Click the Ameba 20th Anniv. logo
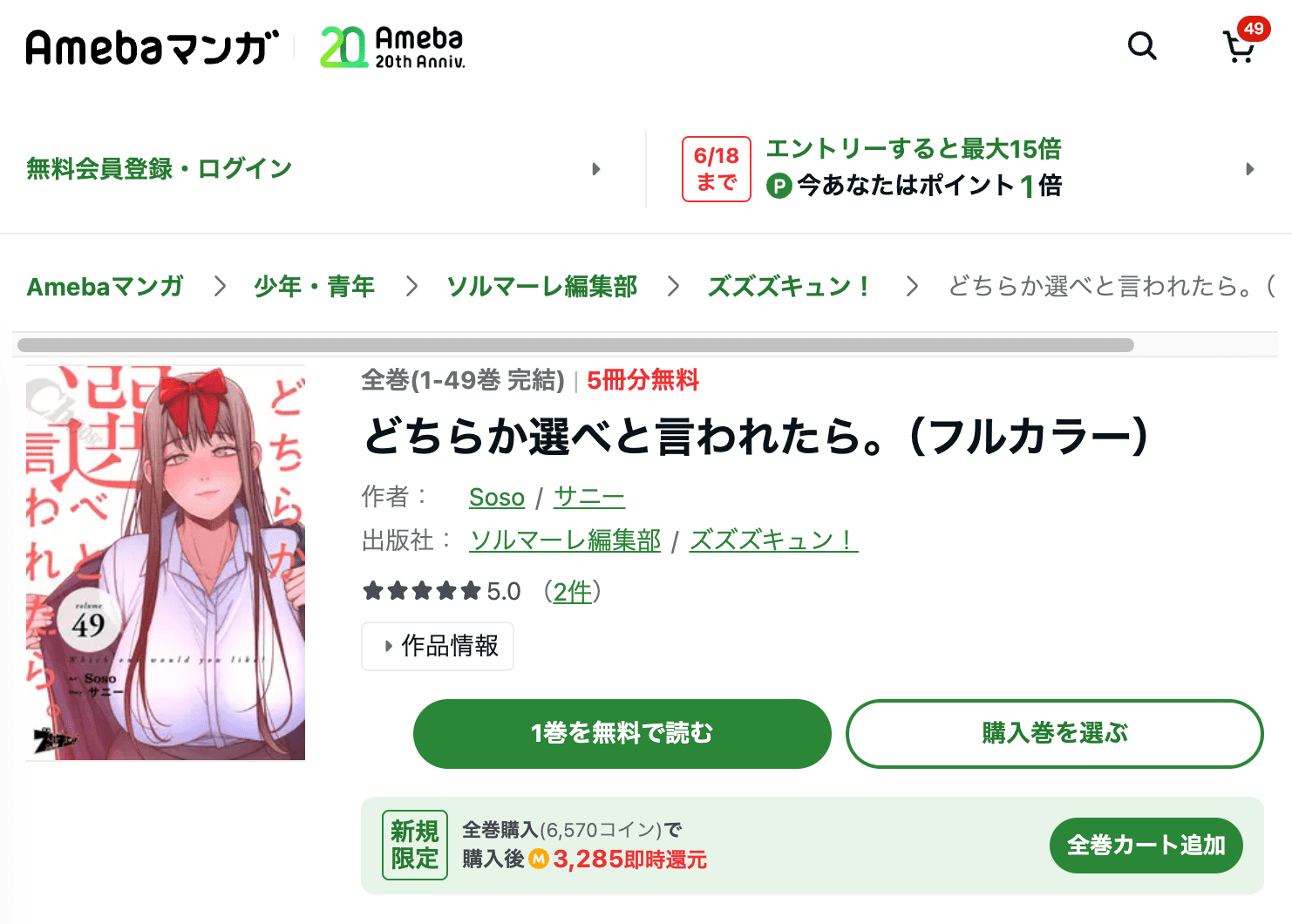This screenshot has height=924, width=1292. [392, 47]
